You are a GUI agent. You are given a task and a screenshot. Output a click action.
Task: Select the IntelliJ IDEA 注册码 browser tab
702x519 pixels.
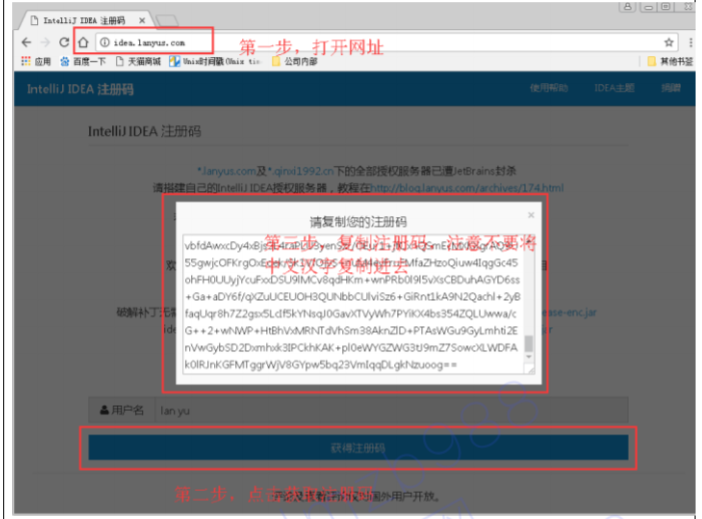point(84,21)
